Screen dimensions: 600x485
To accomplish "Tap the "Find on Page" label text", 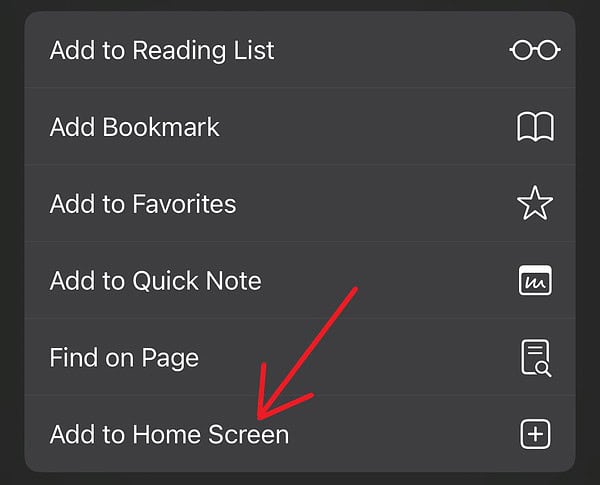I will [x=124, y=358].
